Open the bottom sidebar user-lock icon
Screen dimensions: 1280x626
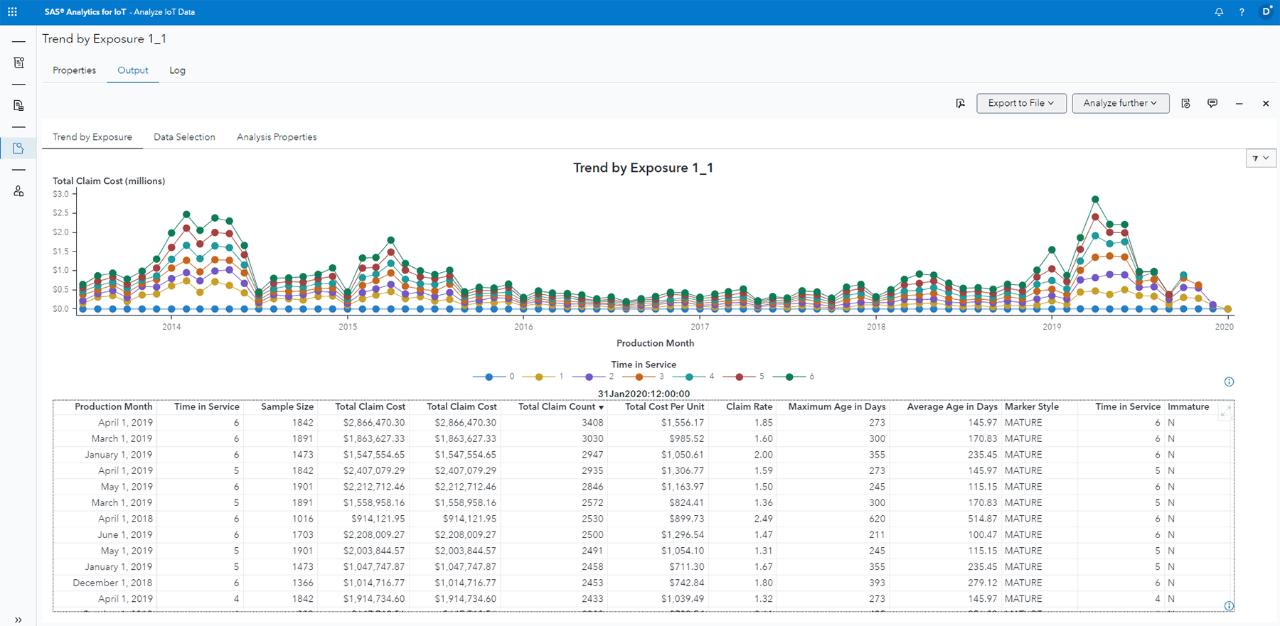pos(18,191)
